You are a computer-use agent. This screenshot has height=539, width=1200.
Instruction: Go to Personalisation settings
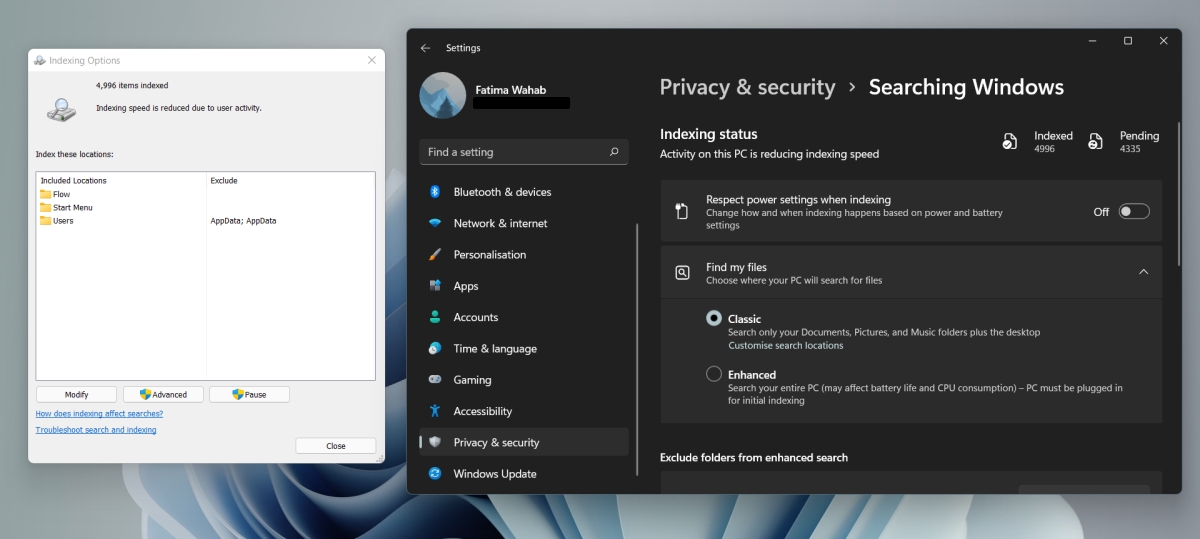pyautogui.click(x=524, y=255)
